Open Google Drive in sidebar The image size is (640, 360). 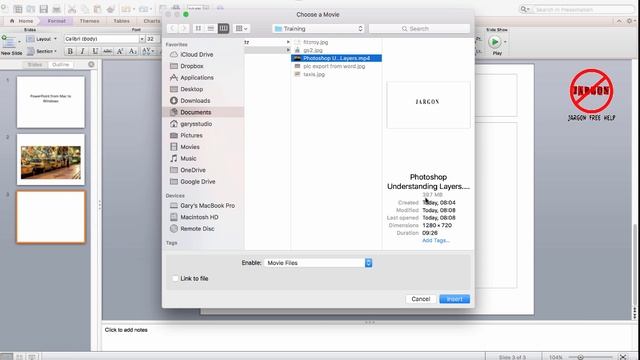click(198, 182)
